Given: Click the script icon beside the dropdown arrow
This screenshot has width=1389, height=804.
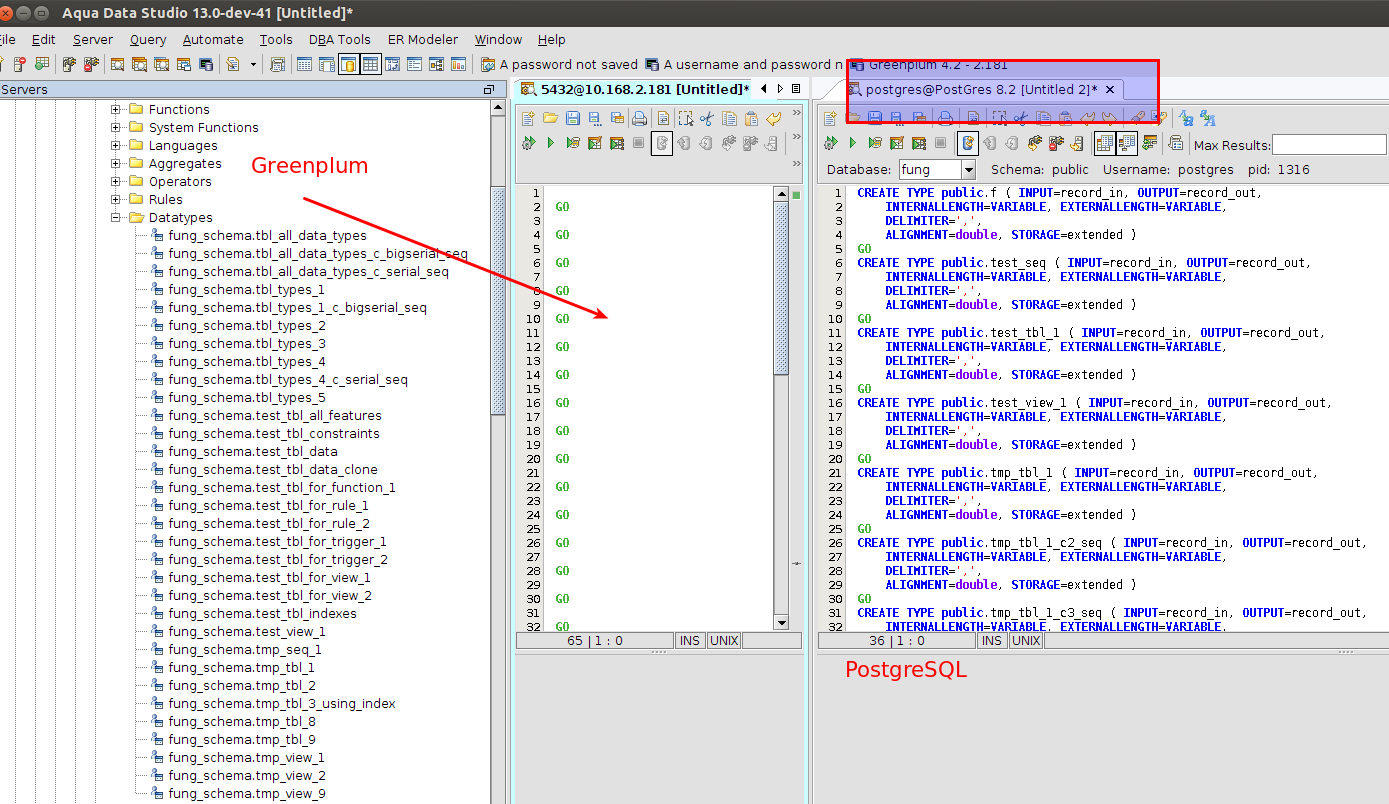Looking at the screenshot, I should 233,65.
